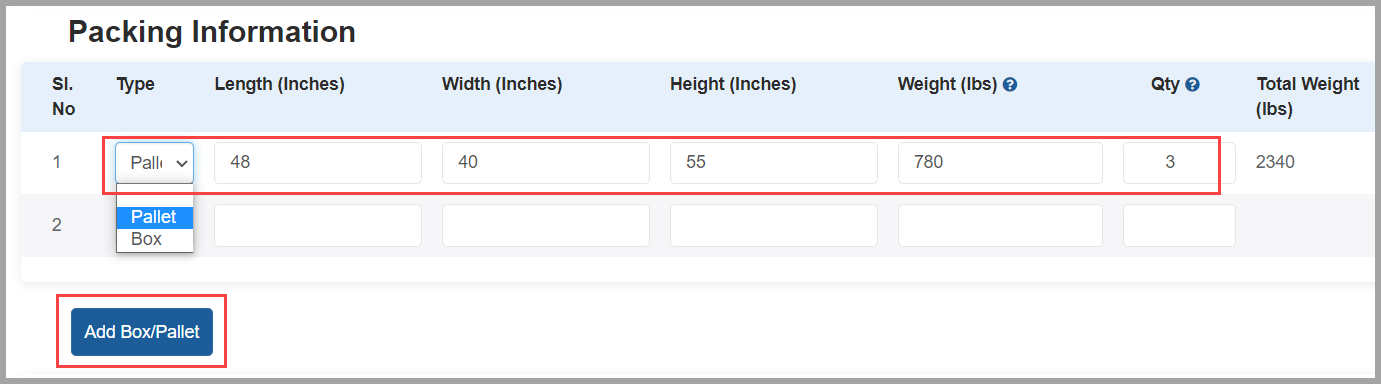This screenshot has height=384, width=1381.
Task: Click the Total Weight (lbs) column header
Action: pyautogui.click(x=1308, y=96)
